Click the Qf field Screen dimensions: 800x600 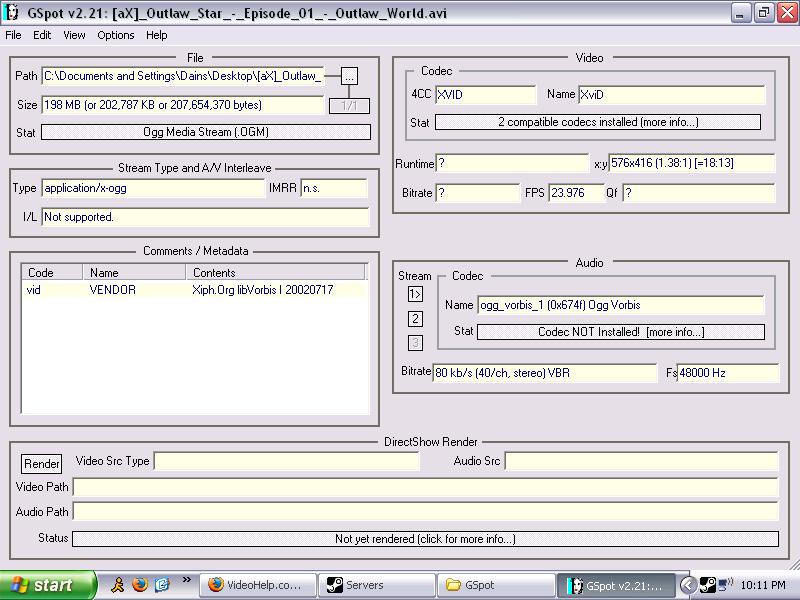(x=699, y=193)
